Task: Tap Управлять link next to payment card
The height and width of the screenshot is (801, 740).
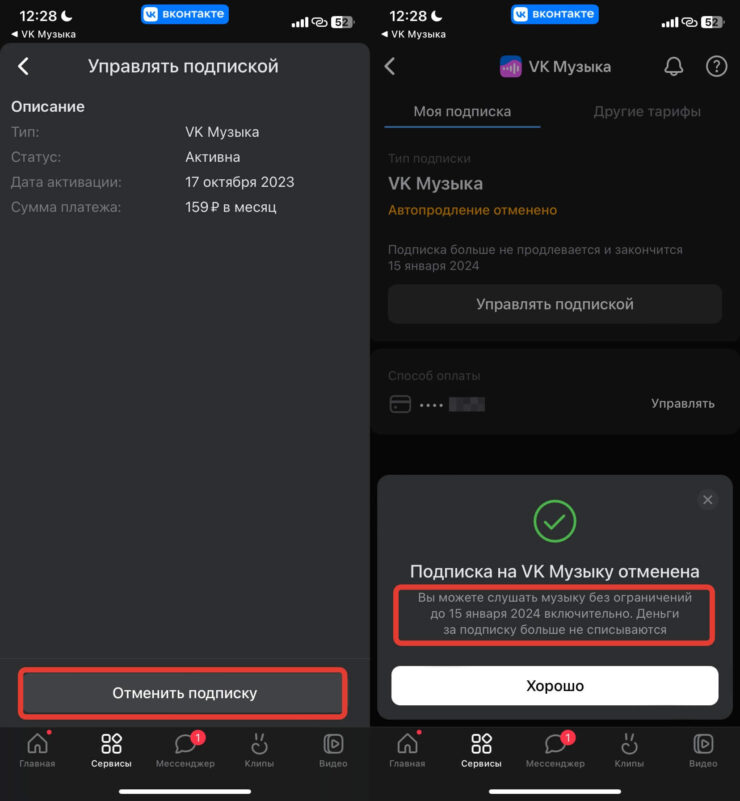Action: click(x=682, y=404)
